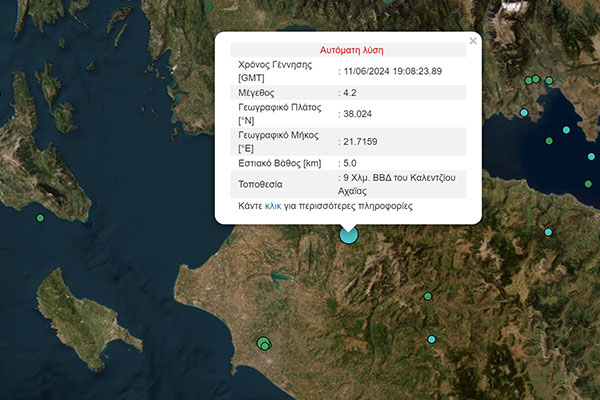600x400 pixels.
Task: Select the southernmost cyan marker below the green one
Action: 431,340
